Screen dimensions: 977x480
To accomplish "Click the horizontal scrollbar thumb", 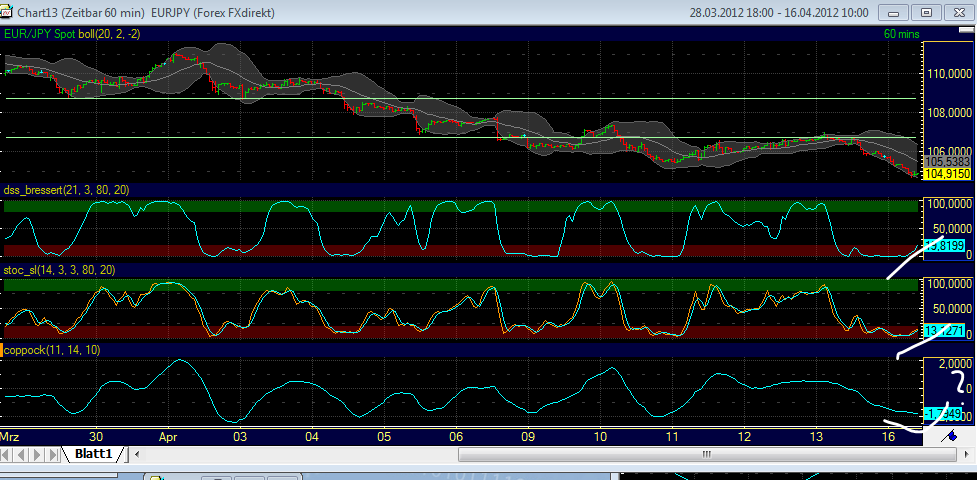I will 708,455.
